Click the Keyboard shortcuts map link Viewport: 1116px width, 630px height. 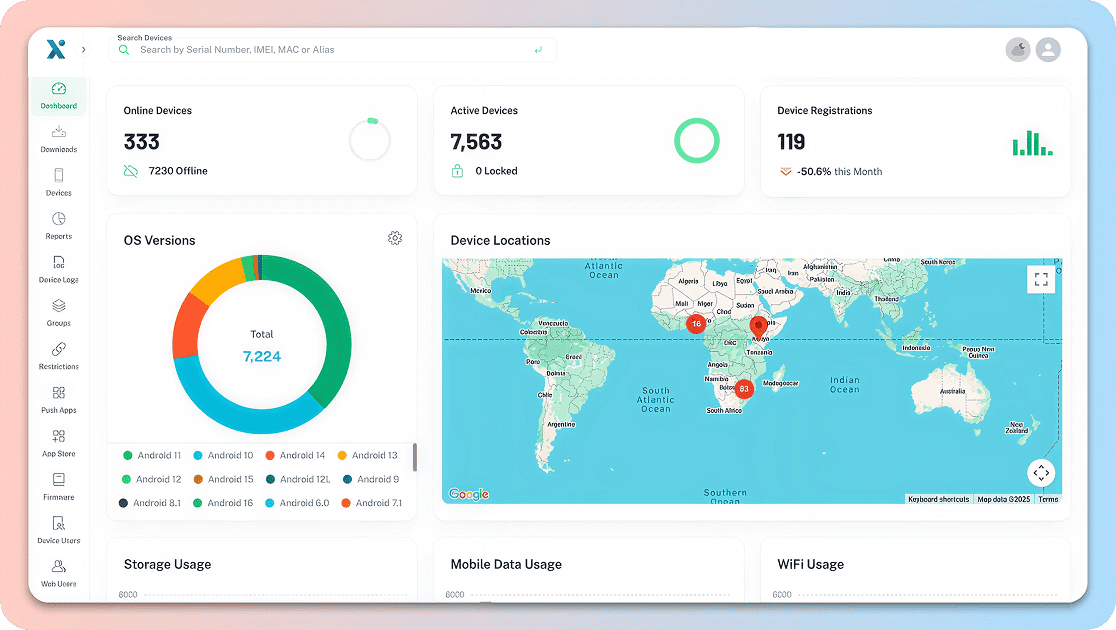click(x=938, y=499)
